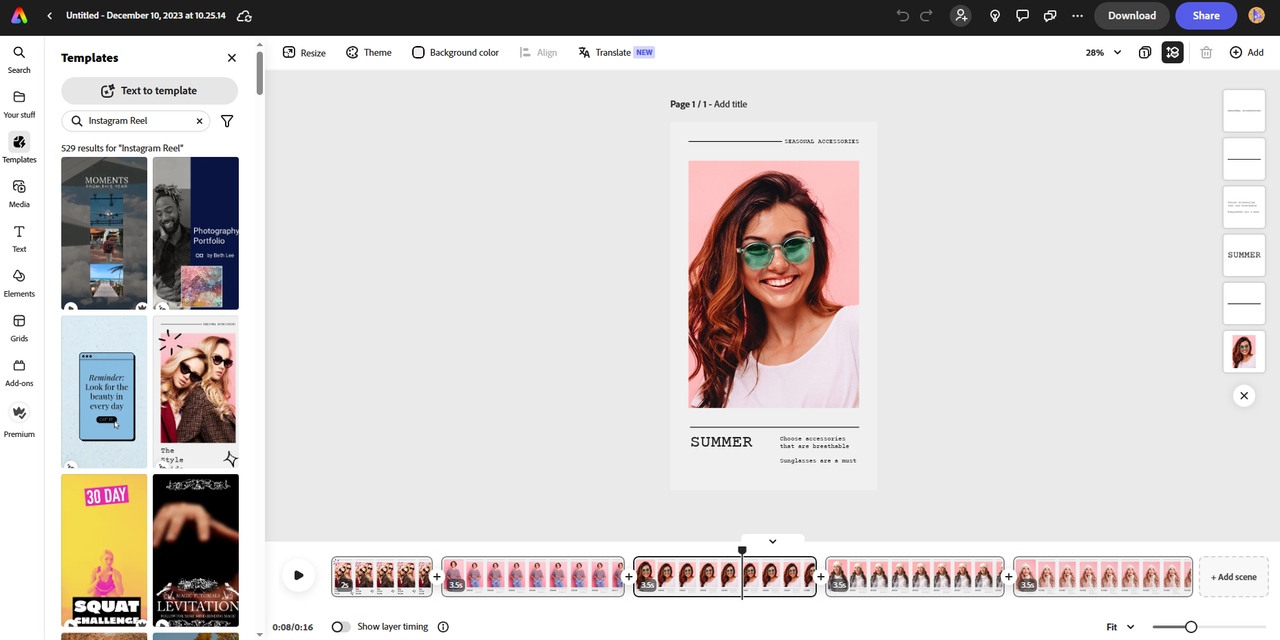
Task: Open the user profile avatar
Action: pyautogui.click(x=1257, y=16)
